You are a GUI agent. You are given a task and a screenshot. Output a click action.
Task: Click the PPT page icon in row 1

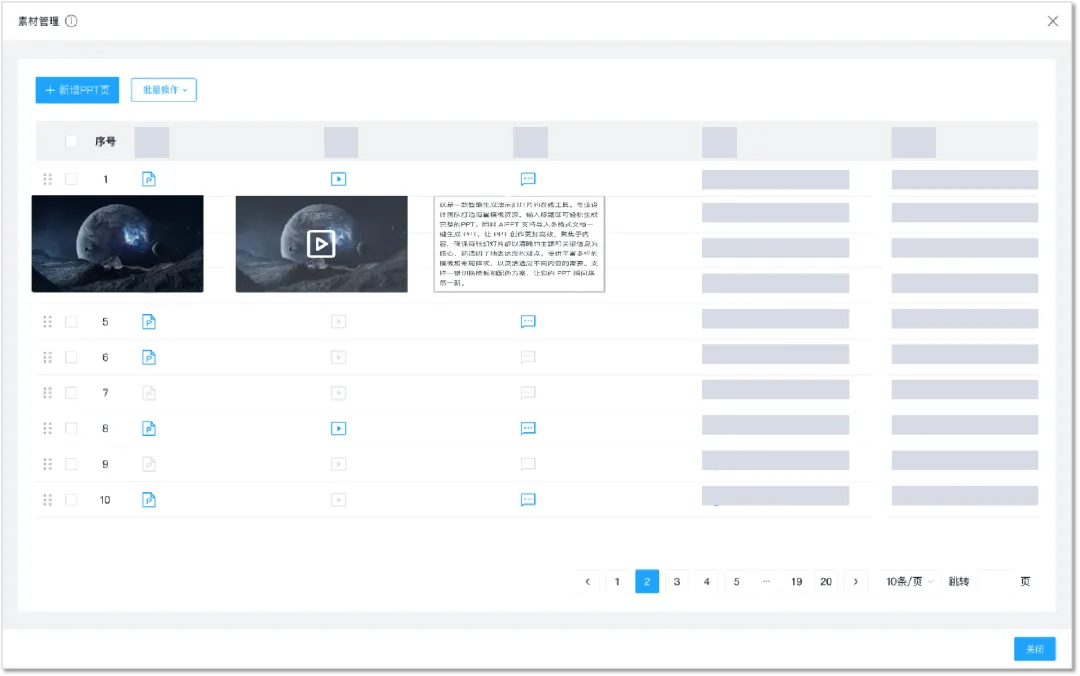[x=149, y=179]
